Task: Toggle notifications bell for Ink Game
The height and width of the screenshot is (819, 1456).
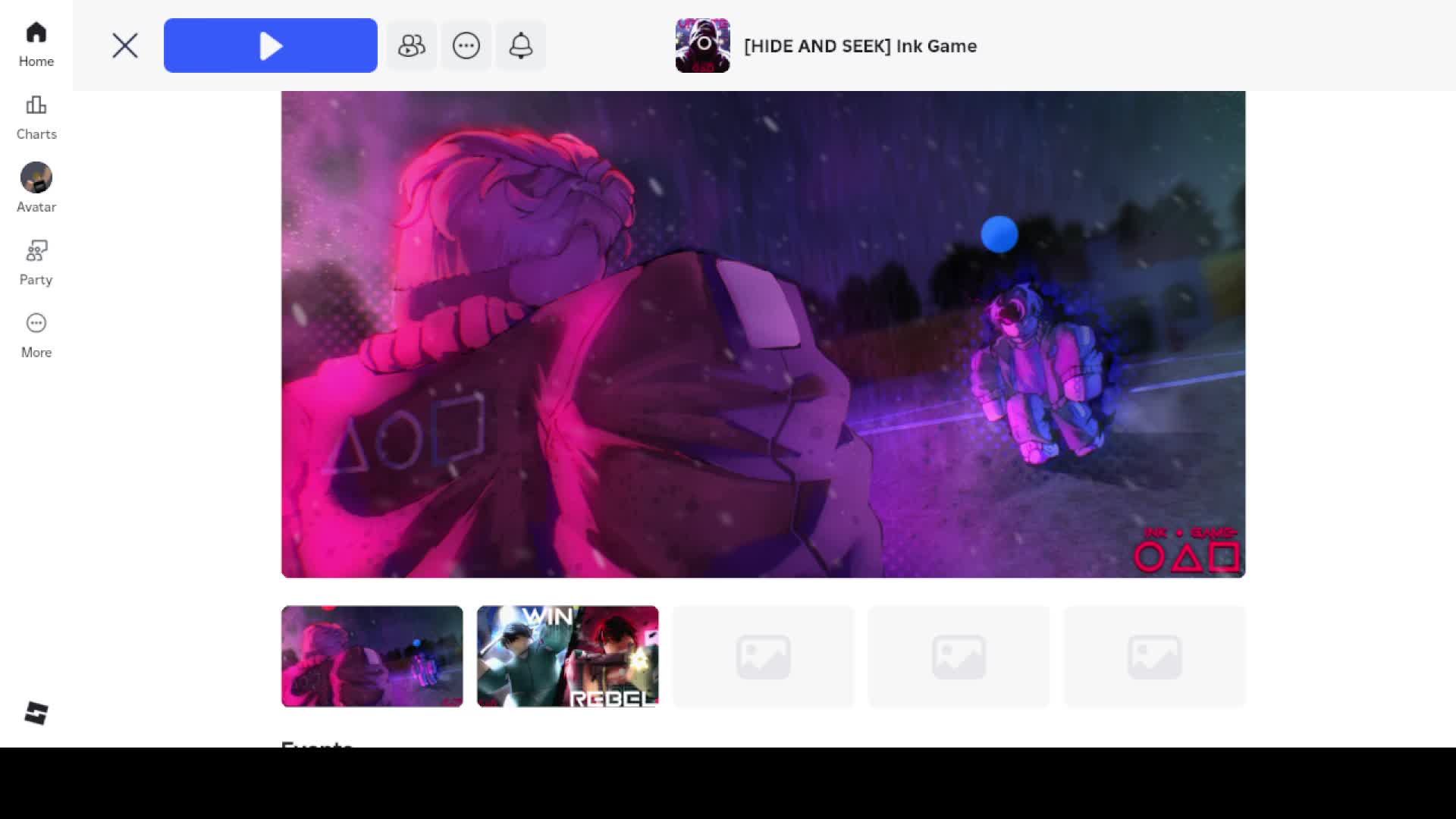Action: (521, 45)
